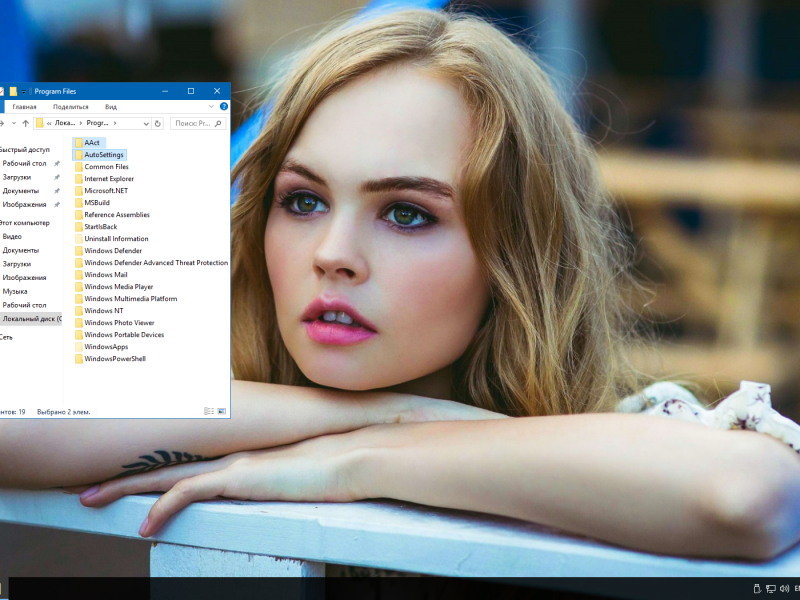
Task: Select the AAct folder
Action: (92, 142)
